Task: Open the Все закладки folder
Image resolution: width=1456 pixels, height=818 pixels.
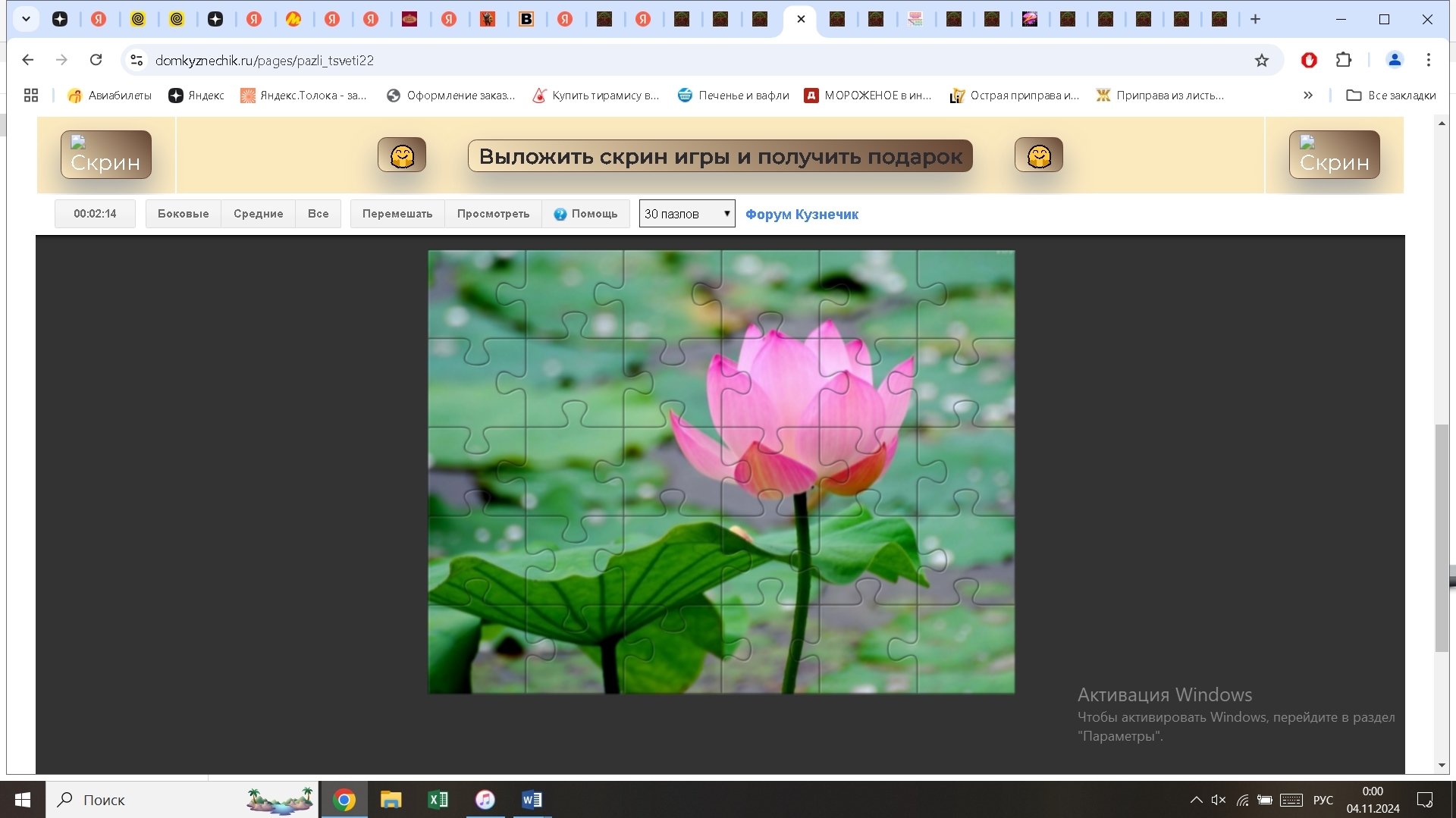Action: 1391,96
